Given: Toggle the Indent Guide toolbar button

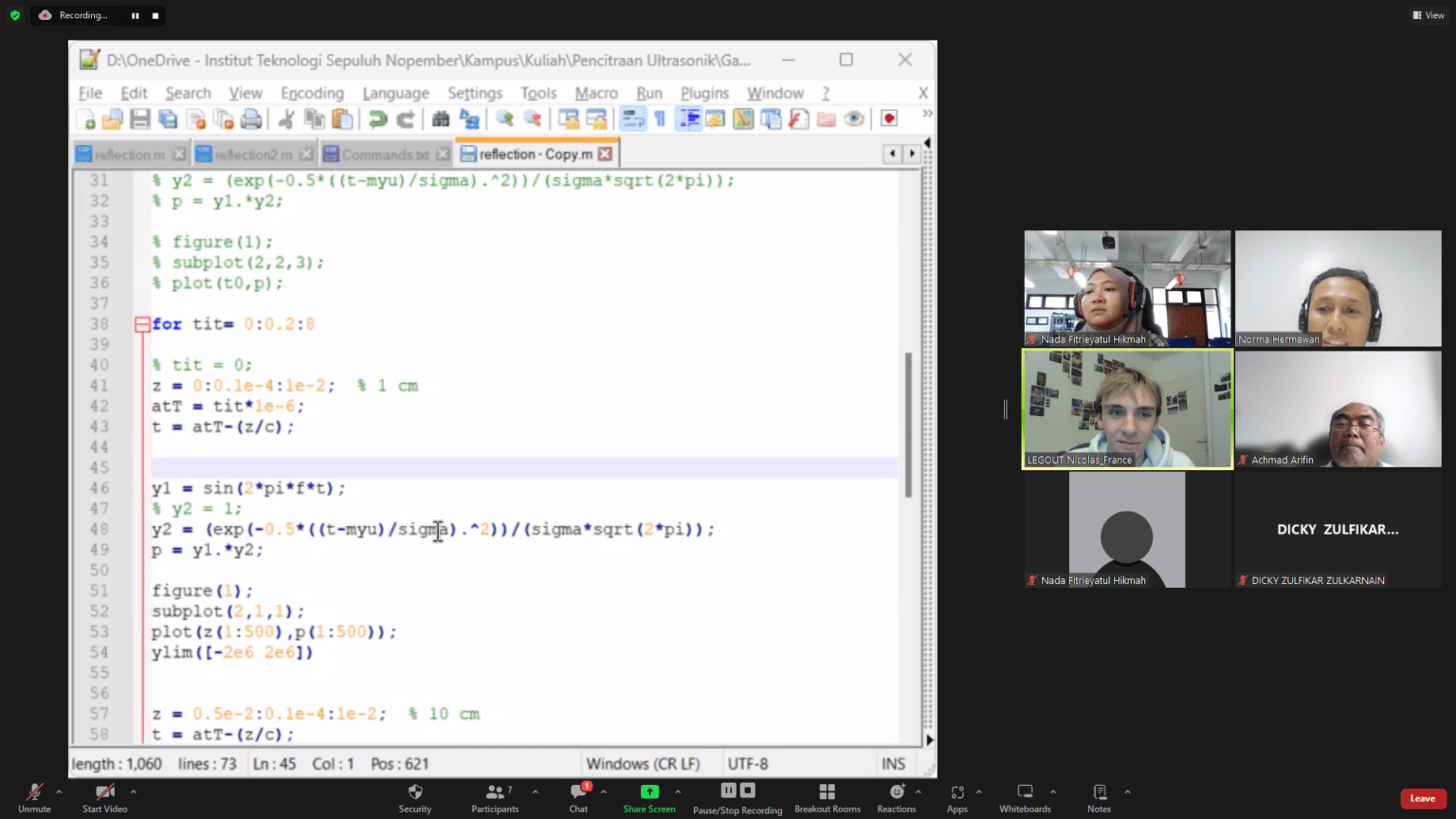Looking at the screenshot, I should 688,119.
